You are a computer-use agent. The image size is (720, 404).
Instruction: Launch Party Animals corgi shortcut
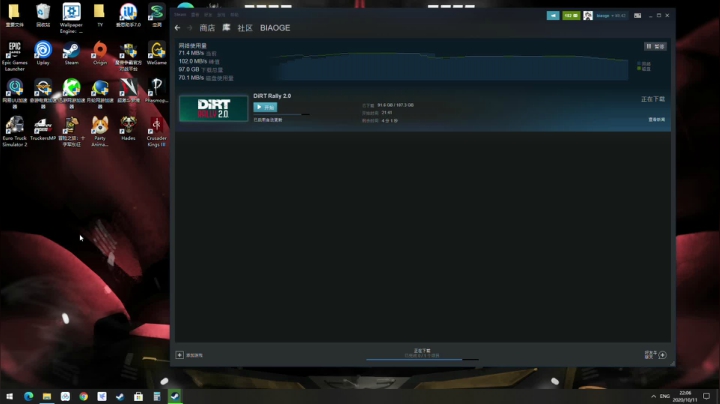(x=100, y=131)
